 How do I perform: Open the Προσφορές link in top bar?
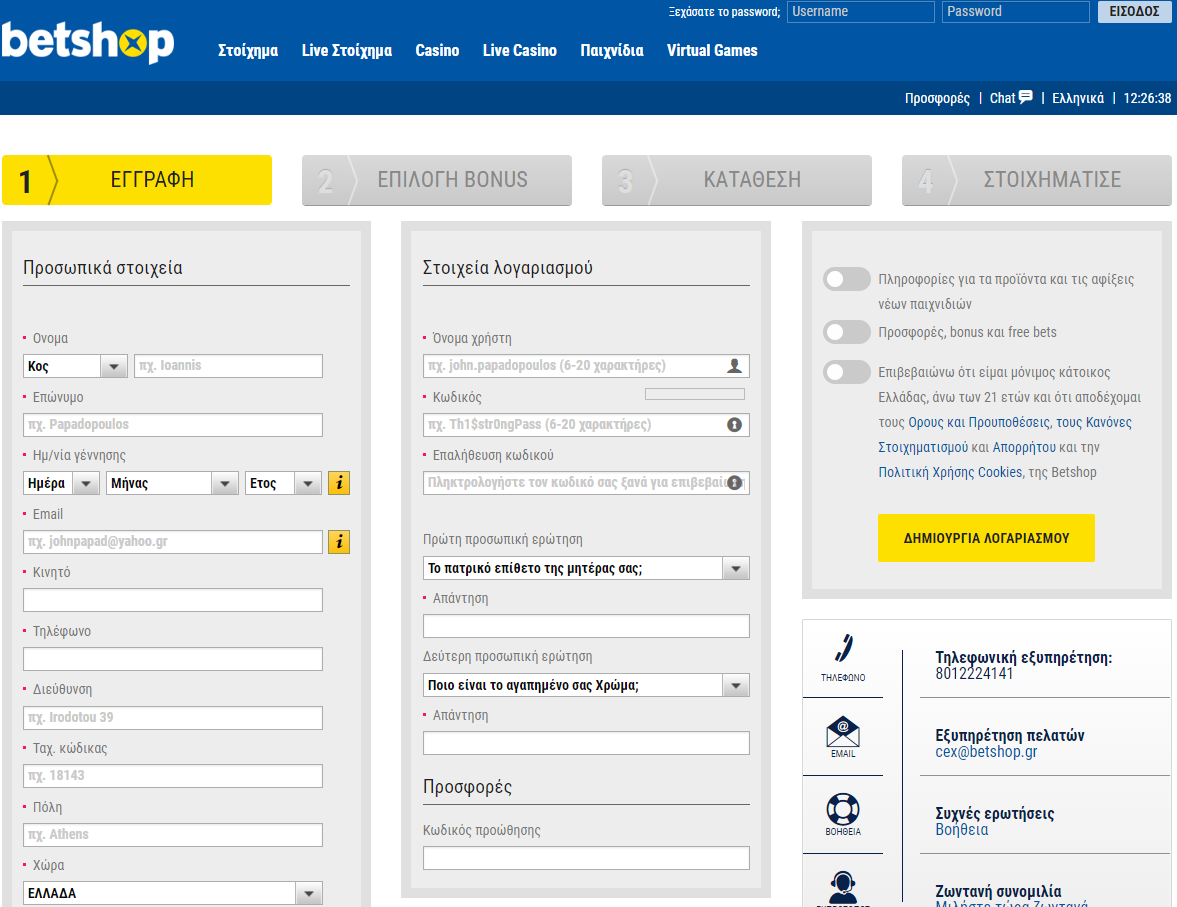click(x=937, y=98)
